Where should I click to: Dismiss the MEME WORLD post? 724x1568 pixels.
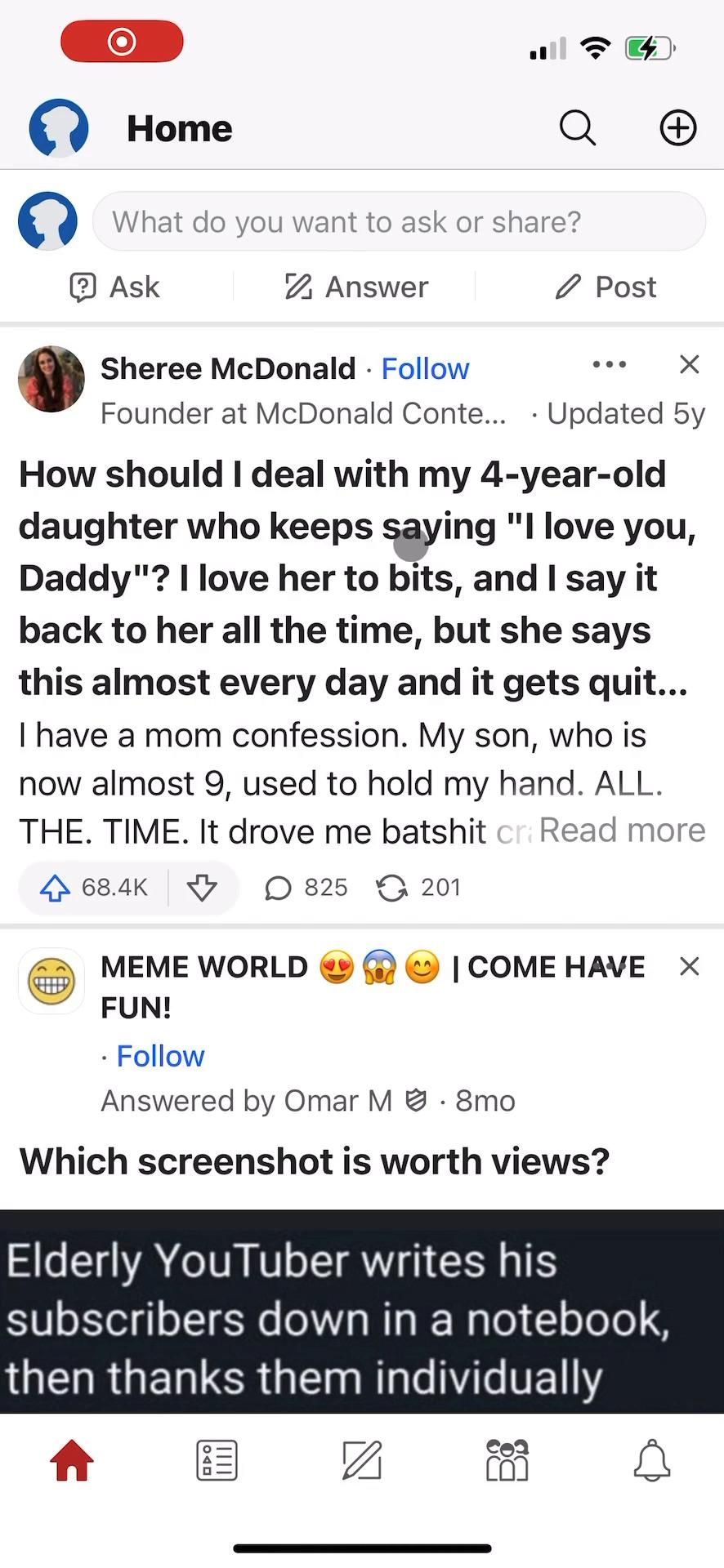point(689,967)
